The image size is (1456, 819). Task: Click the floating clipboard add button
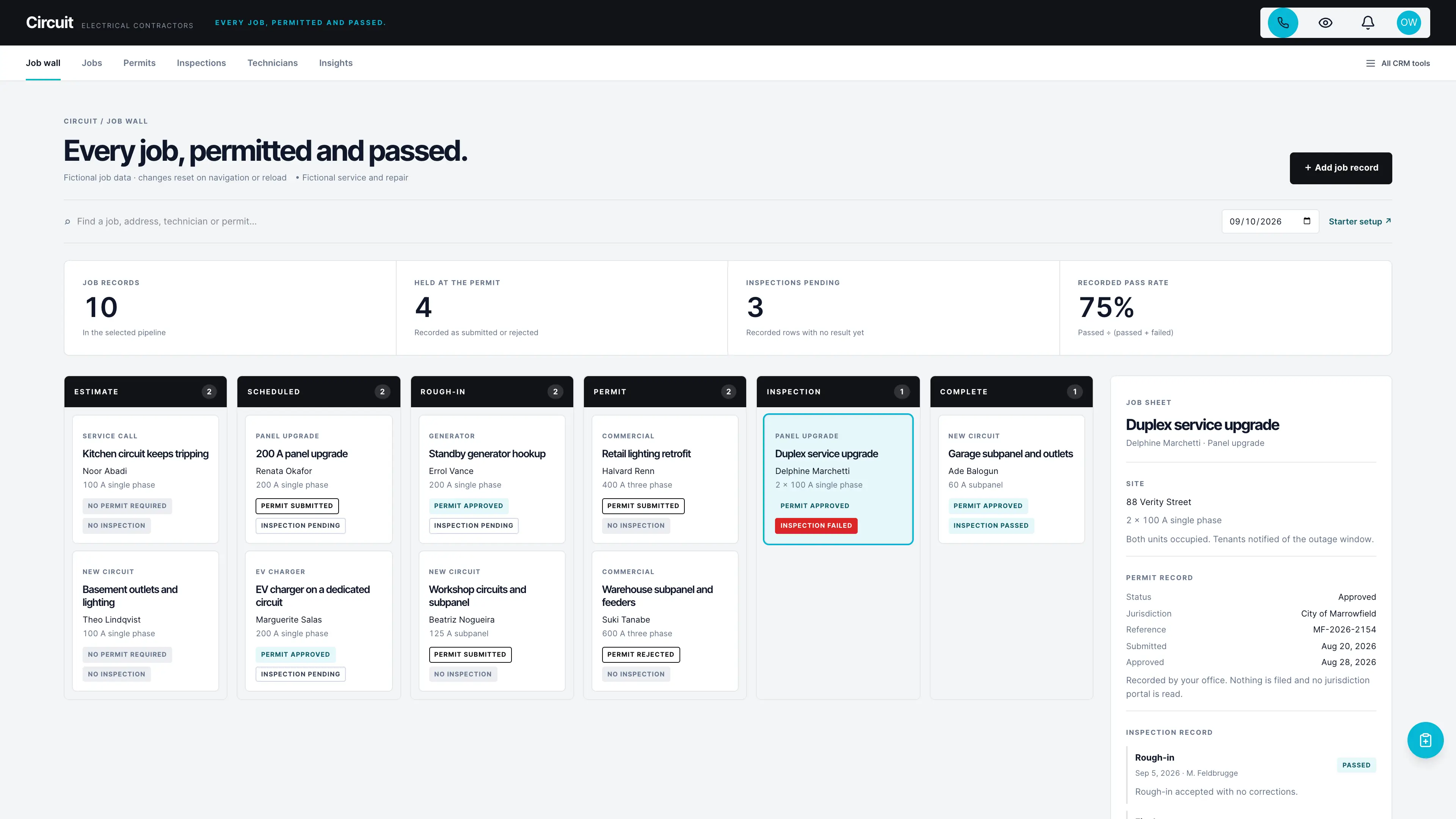[x=1425, y=740]
